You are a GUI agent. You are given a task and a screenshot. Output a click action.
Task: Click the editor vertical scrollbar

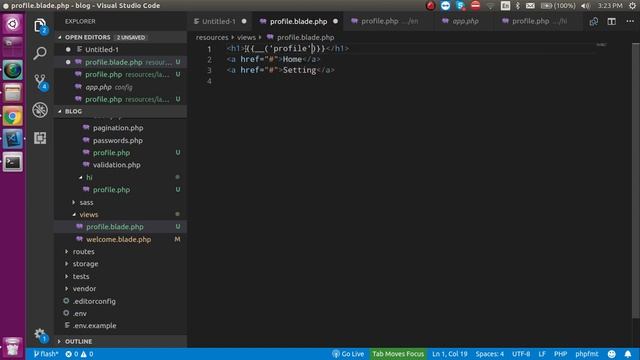[x=636, y=180]
